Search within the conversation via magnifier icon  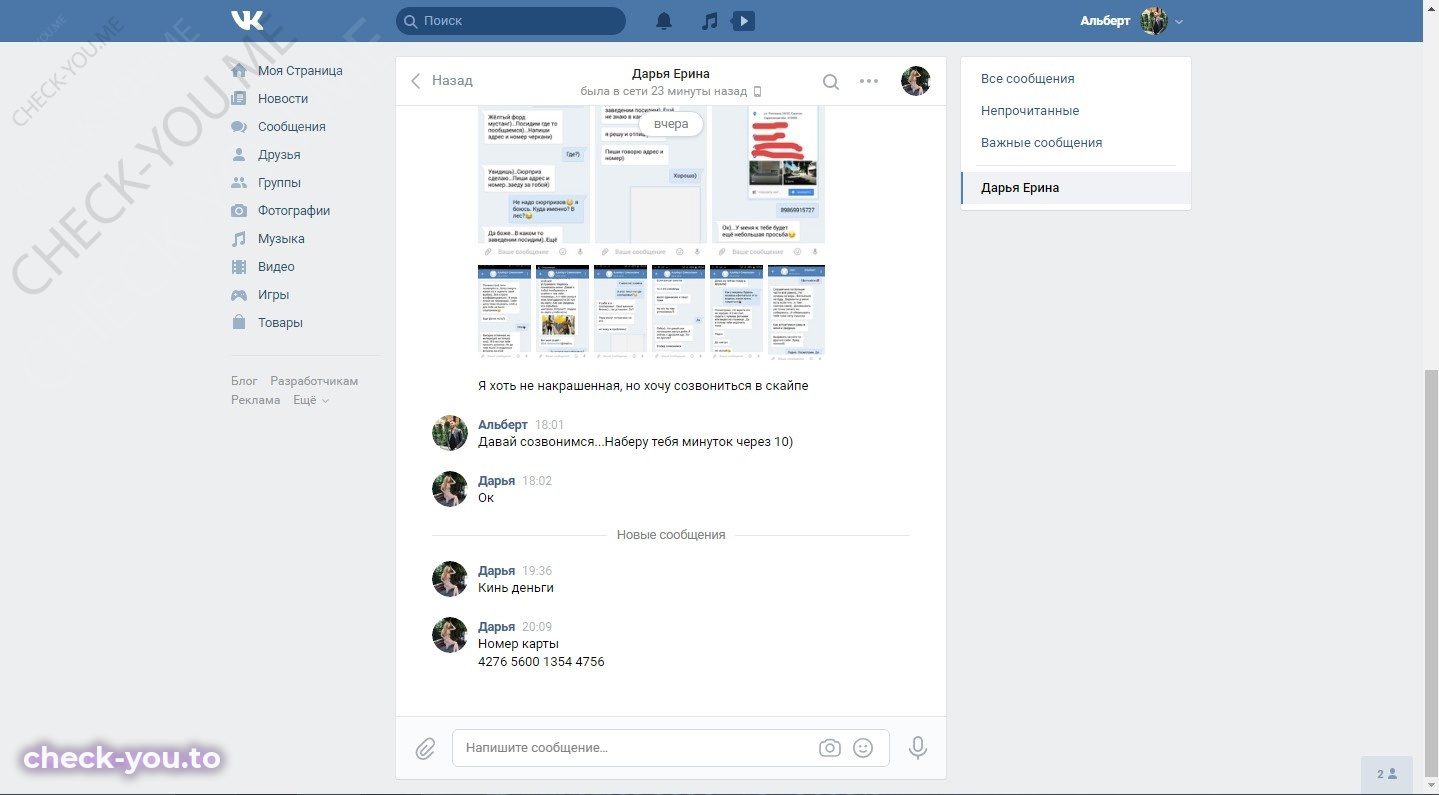point(830,81)
